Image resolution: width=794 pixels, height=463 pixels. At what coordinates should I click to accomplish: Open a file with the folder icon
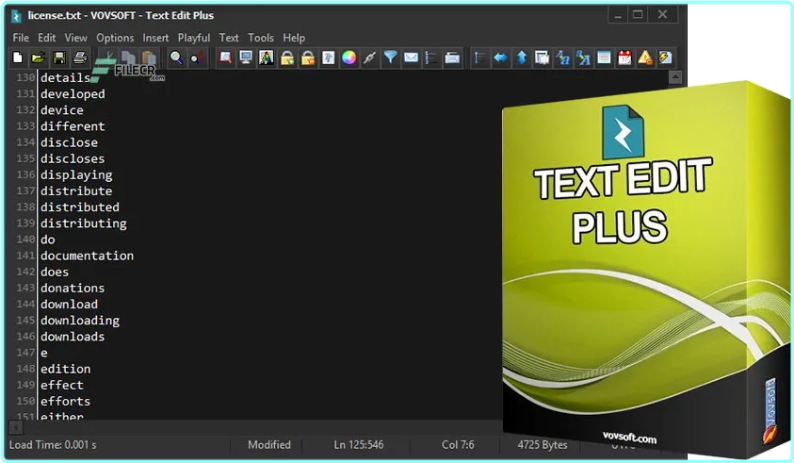tap(38, 58)
